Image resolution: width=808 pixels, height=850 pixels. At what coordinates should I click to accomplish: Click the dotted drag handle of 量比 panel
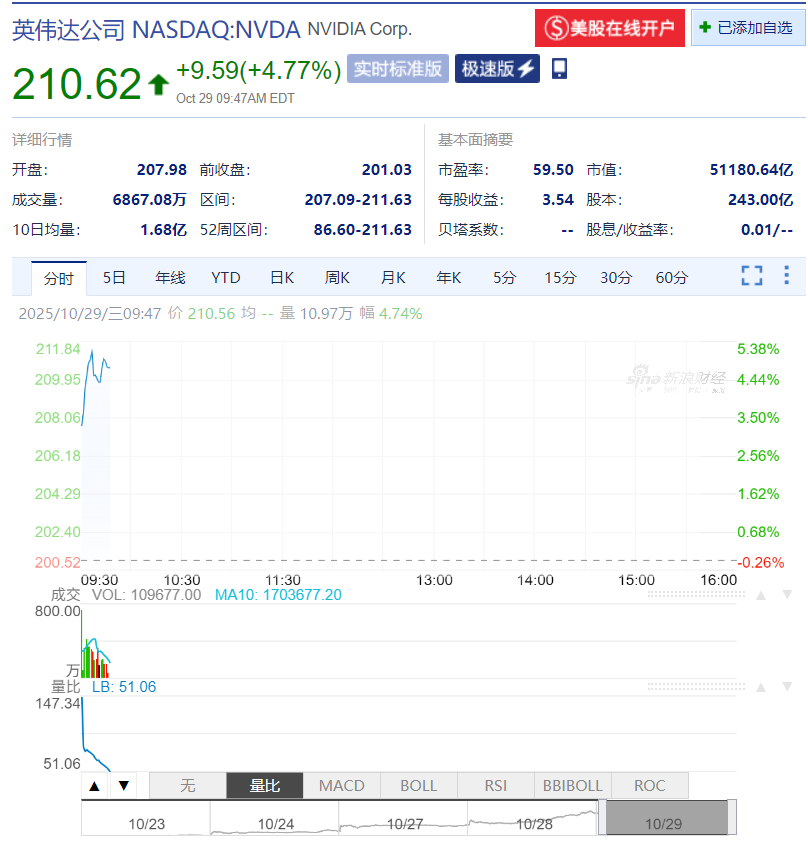[x=696, y=687]
